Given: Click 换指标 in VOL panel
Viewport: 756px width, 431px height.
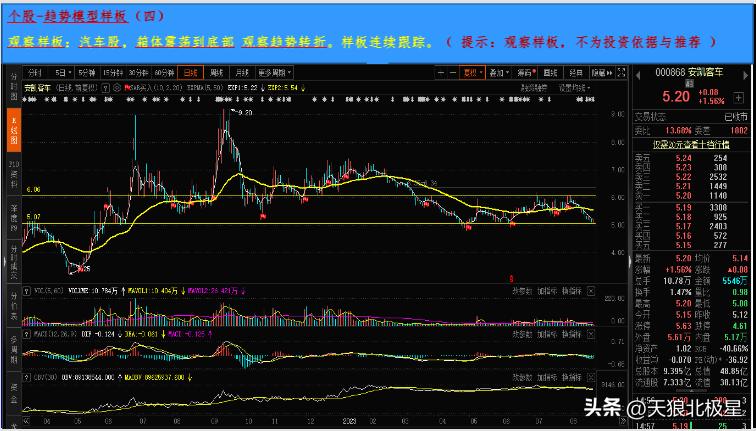Looking at the screenshot, I should [x=573, y=291].
